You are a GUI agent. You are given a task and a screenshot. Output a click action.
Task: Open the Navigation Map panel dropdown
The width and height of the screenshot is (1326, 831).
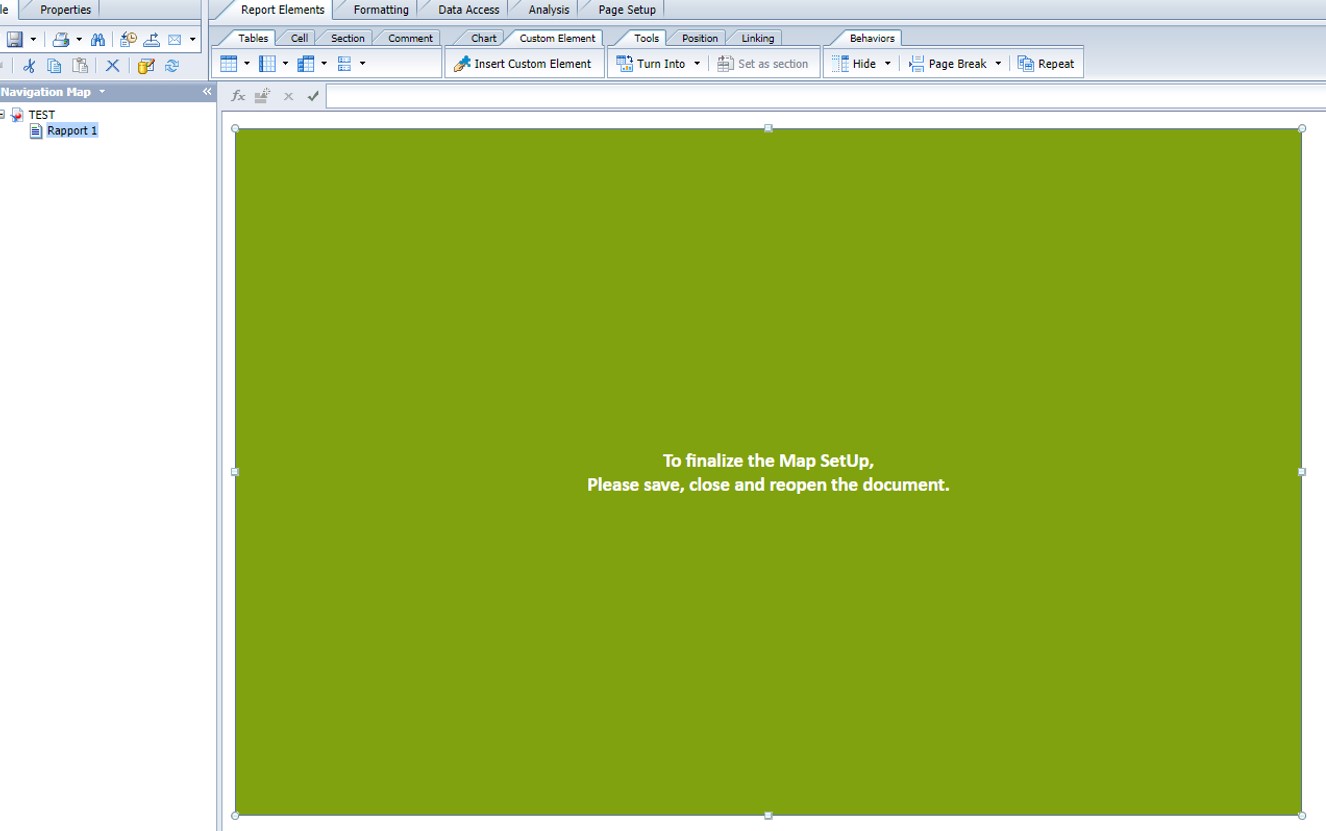click(102, 92)
